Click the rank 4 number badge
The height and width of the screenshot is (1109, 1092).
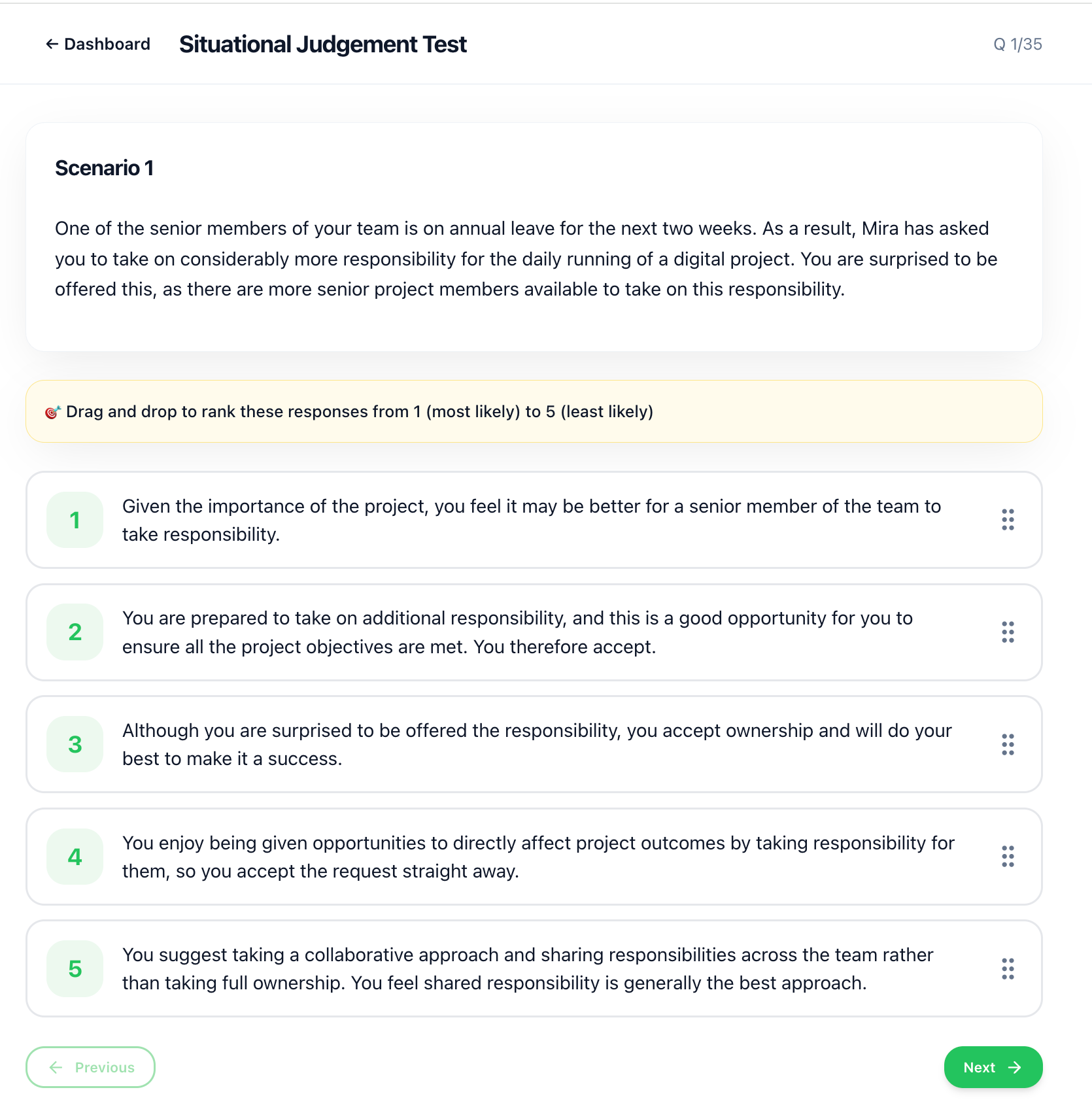[75, 857]
